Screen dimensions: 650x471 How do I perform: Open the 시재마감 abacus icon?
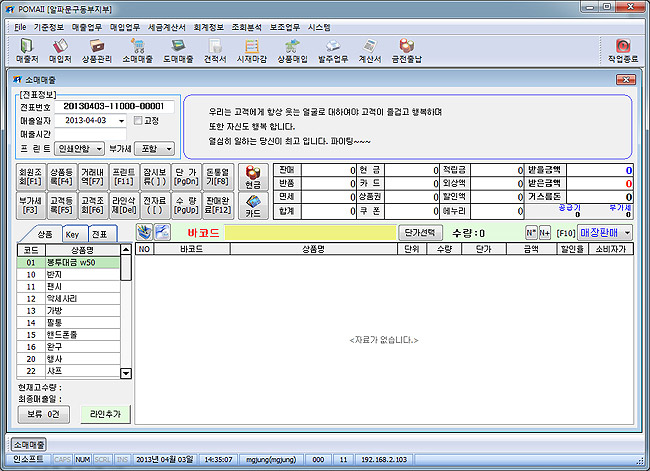(x=252, y=51)
